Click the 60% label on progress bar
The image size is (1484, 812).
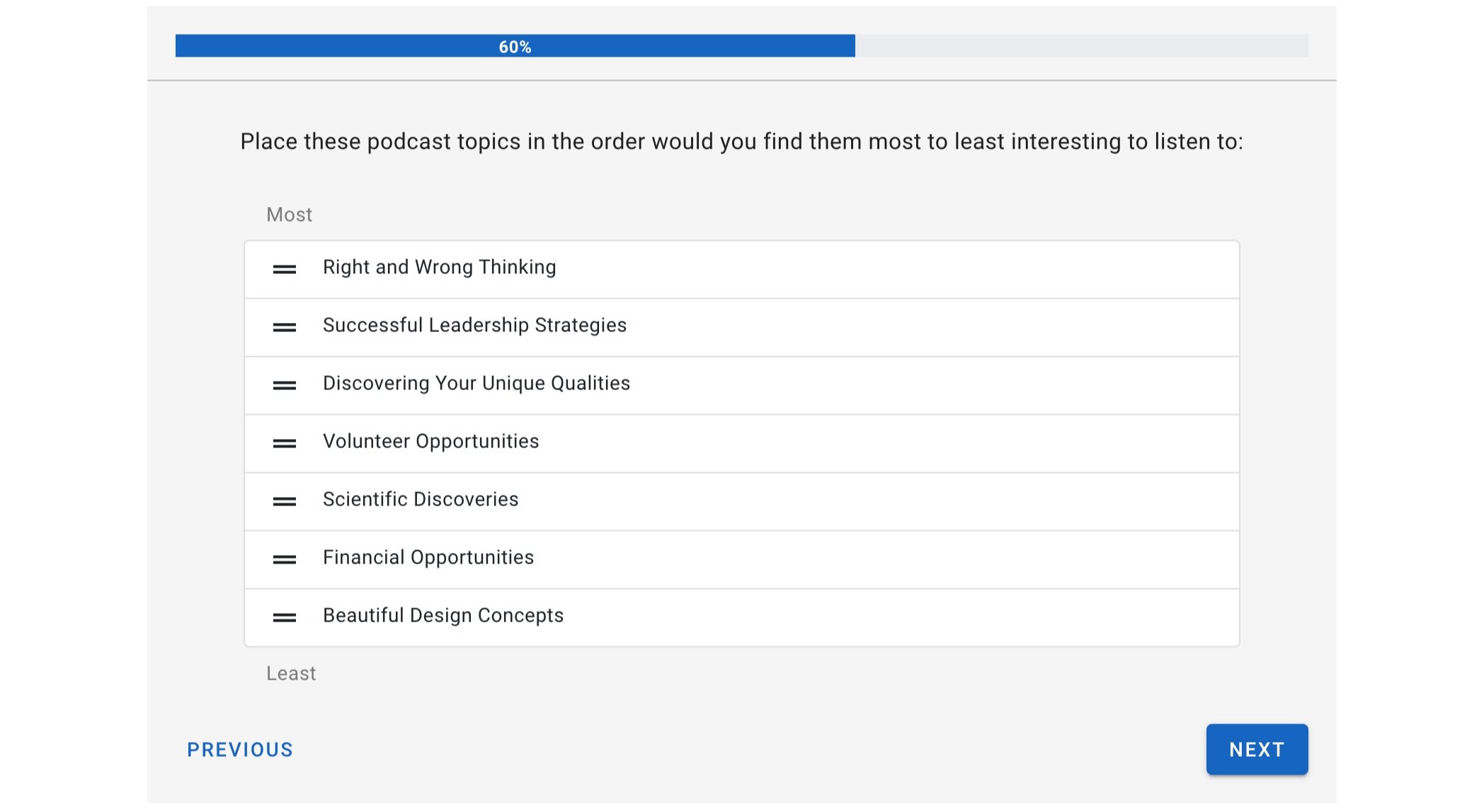(x=515, y=47)
